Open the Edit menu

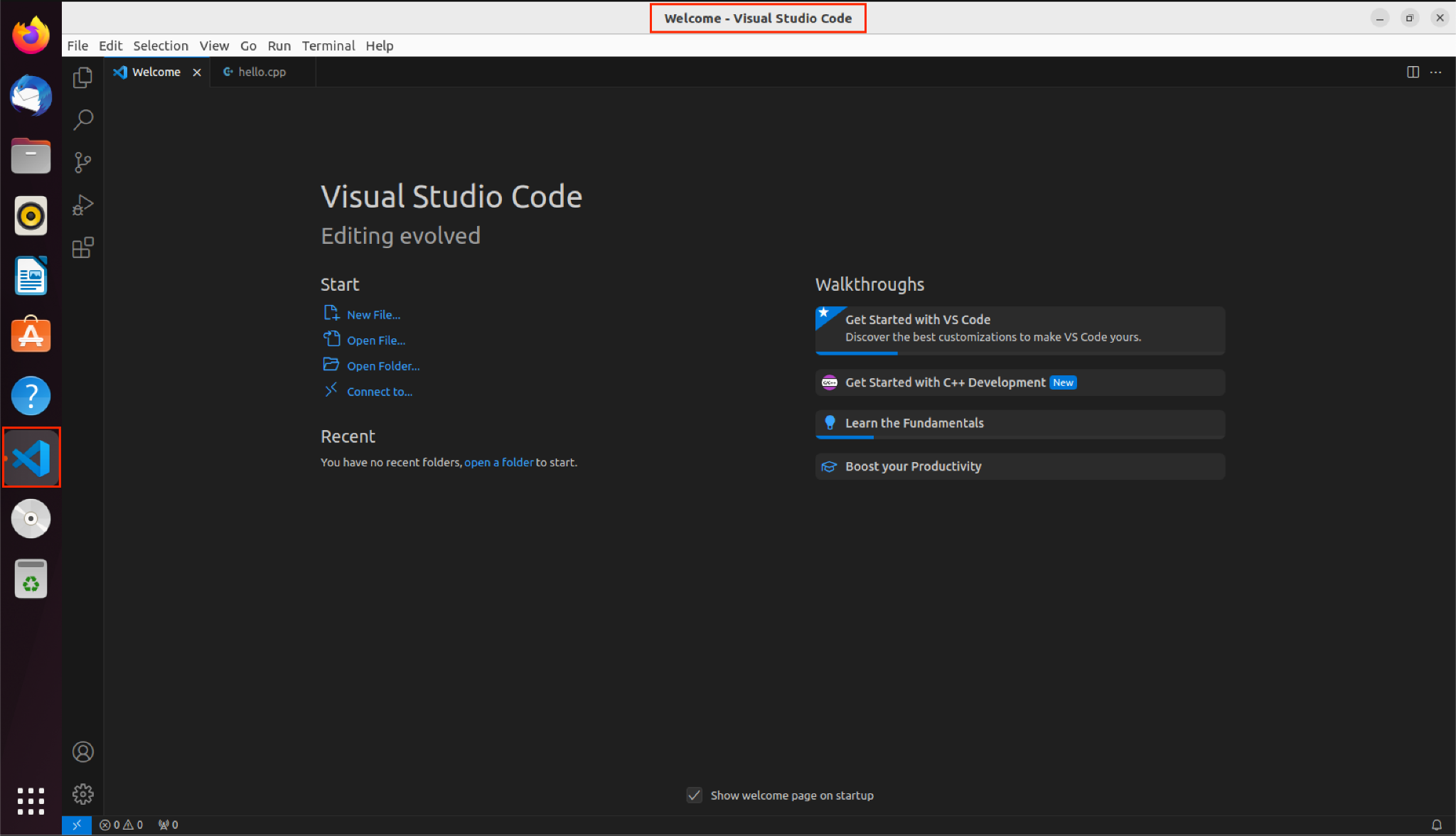click(x=110, y=45)
